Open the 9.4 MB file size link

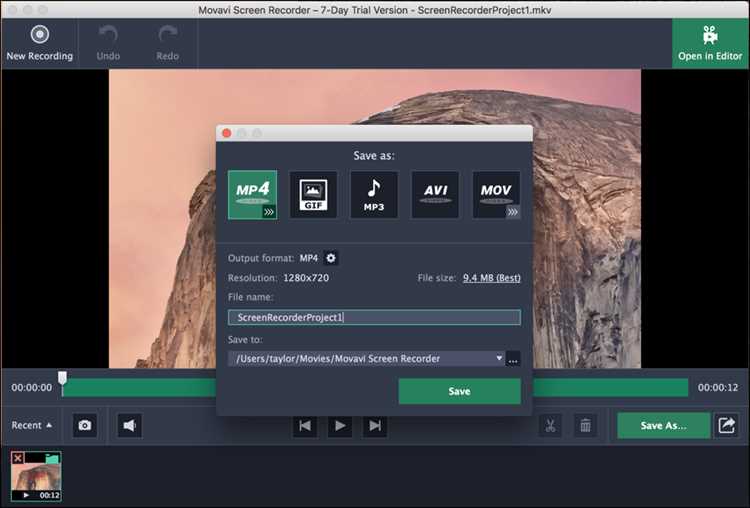point(492,278)
